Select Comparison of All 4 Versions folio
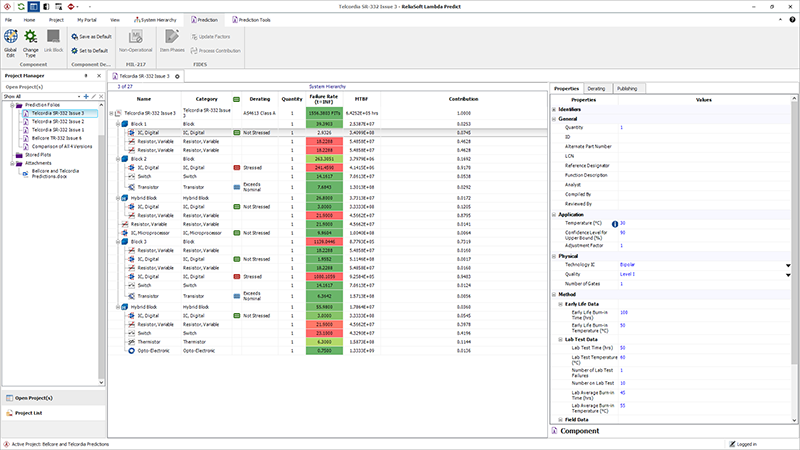Viewport: 800px width, 450px height. click(62, 146)
